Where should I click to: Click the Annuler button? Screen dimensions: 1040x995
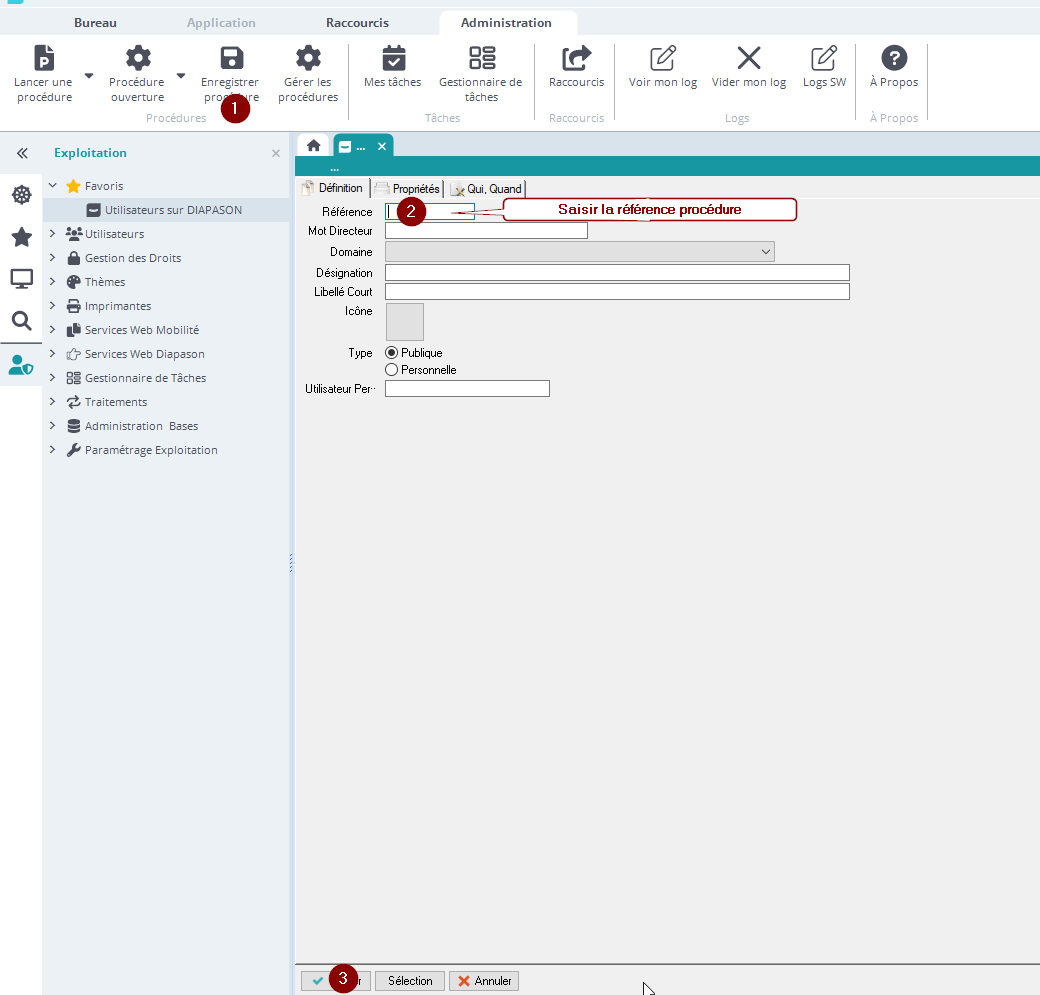pos(484,981)
